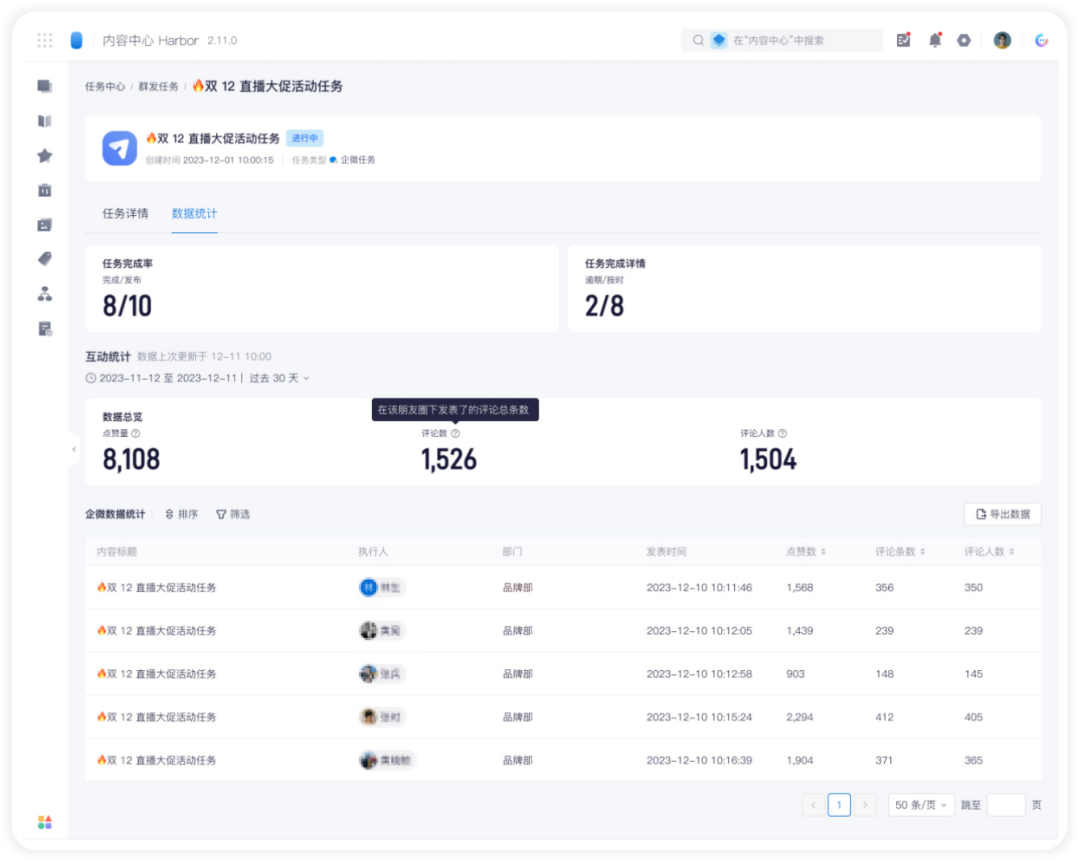Click the colorful apps icon at sidebar bottom

45,822
